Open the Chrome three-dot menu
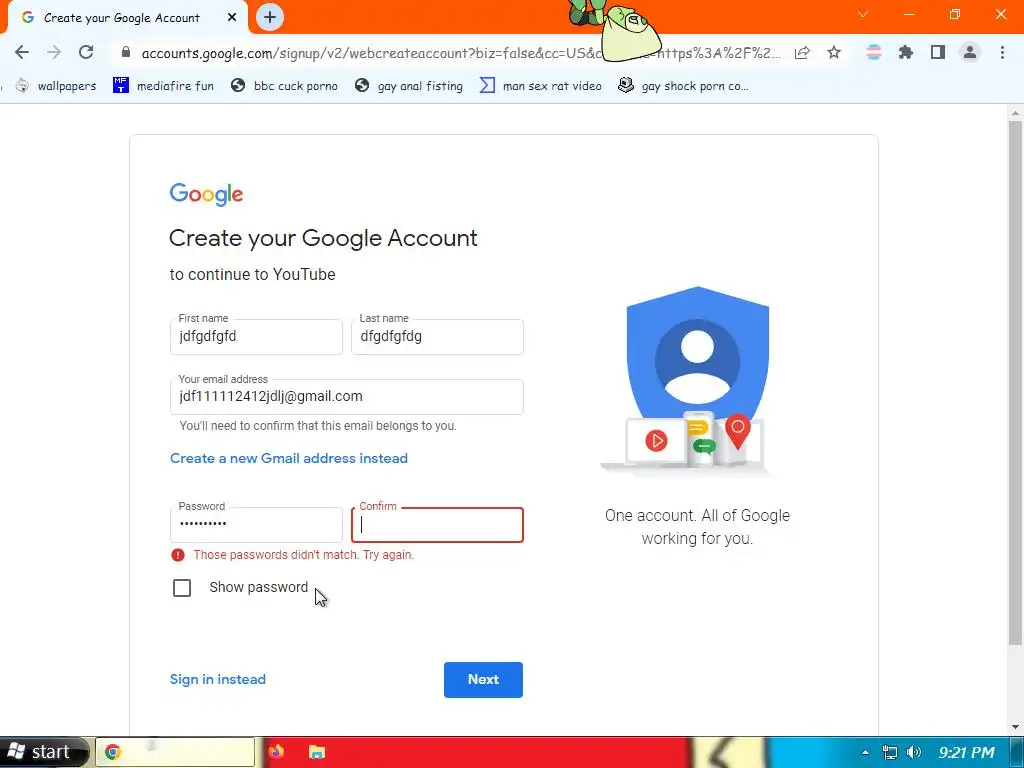Screen dimensions: 1024x768 pos(1002,52)
